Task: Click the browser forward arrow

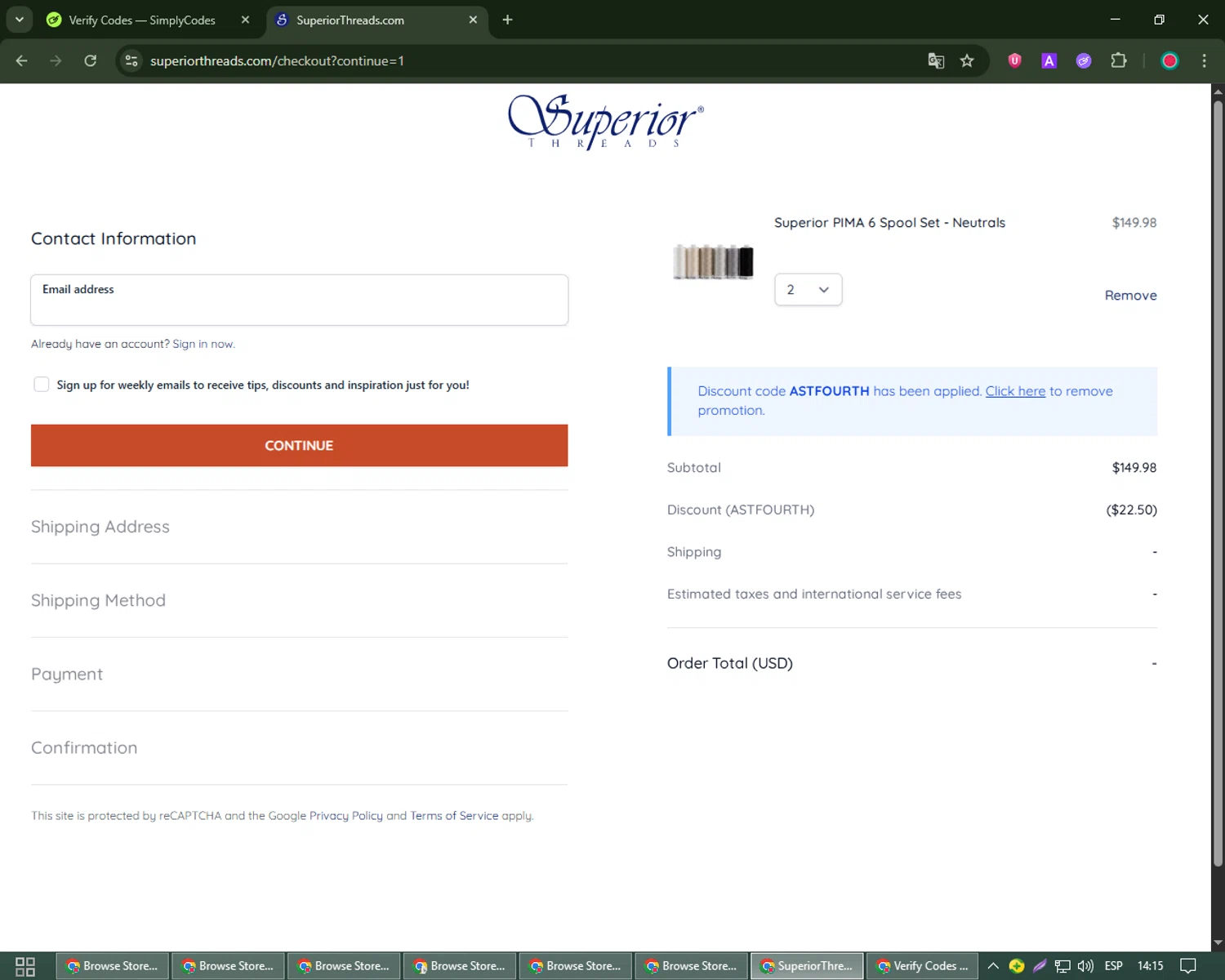Action: pyautogui.click(x=56, y=60)
